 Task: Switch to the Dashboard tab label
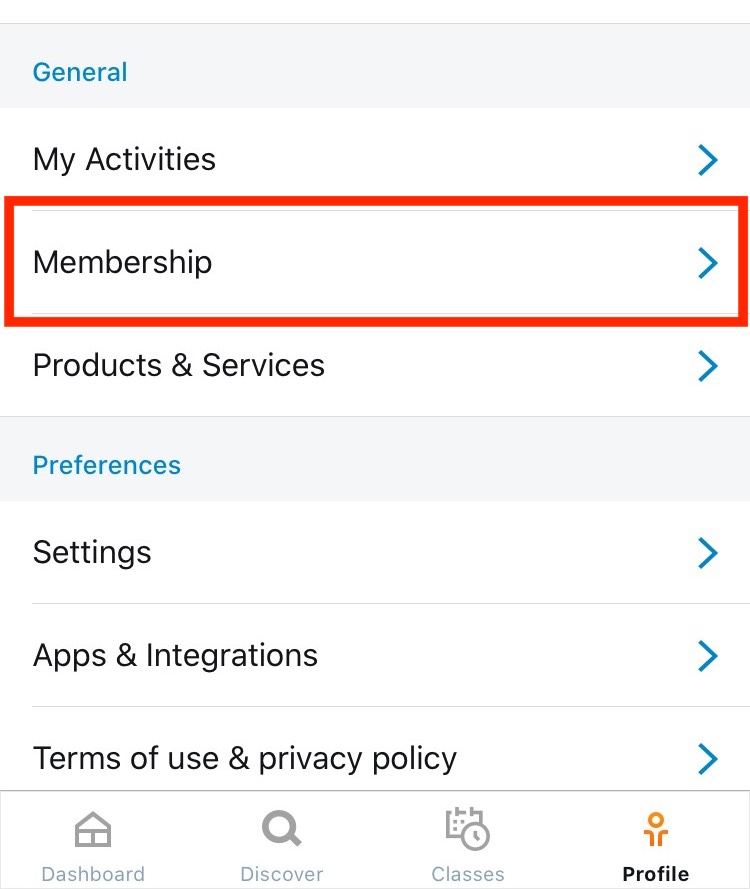pyautogui.click(x=93, y=874)
